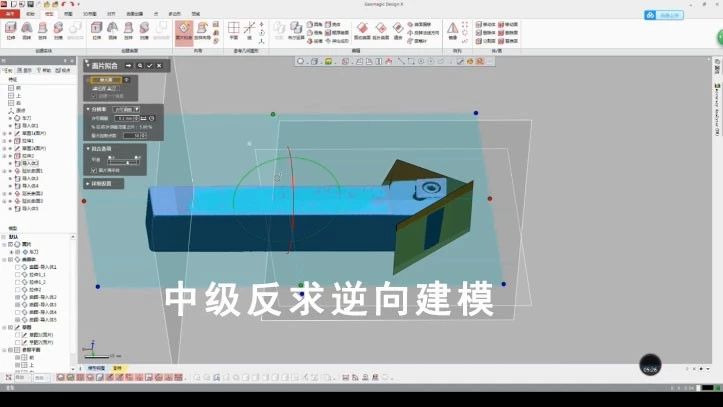This screenshot has height=407, width=723.
Task: Adjust the smoothness (平滑) slider
Action: point(123,159)
